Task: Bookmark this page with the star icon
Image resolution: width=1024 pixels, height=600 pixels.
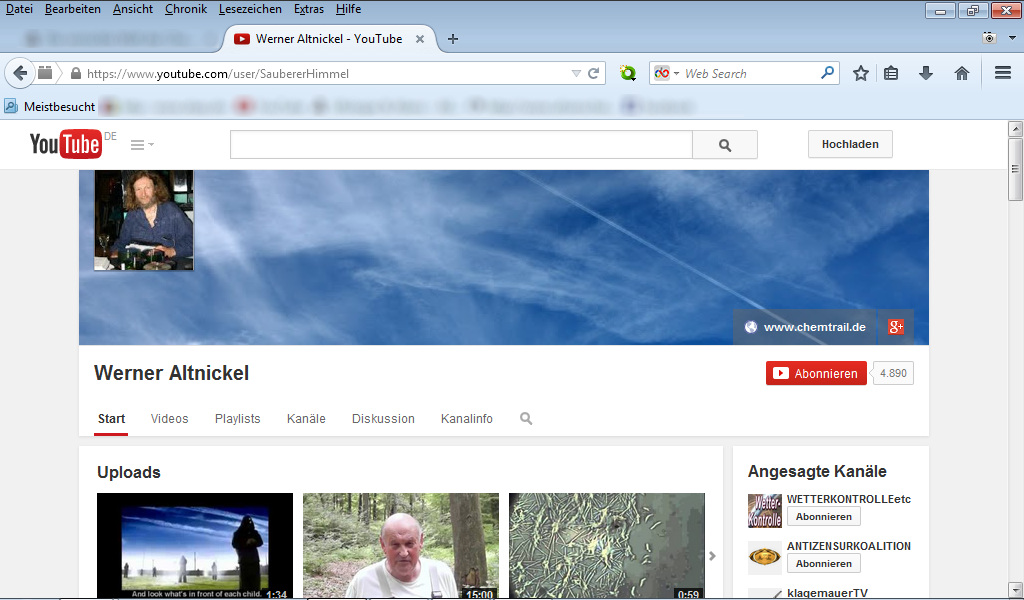Action: point(861,73)
